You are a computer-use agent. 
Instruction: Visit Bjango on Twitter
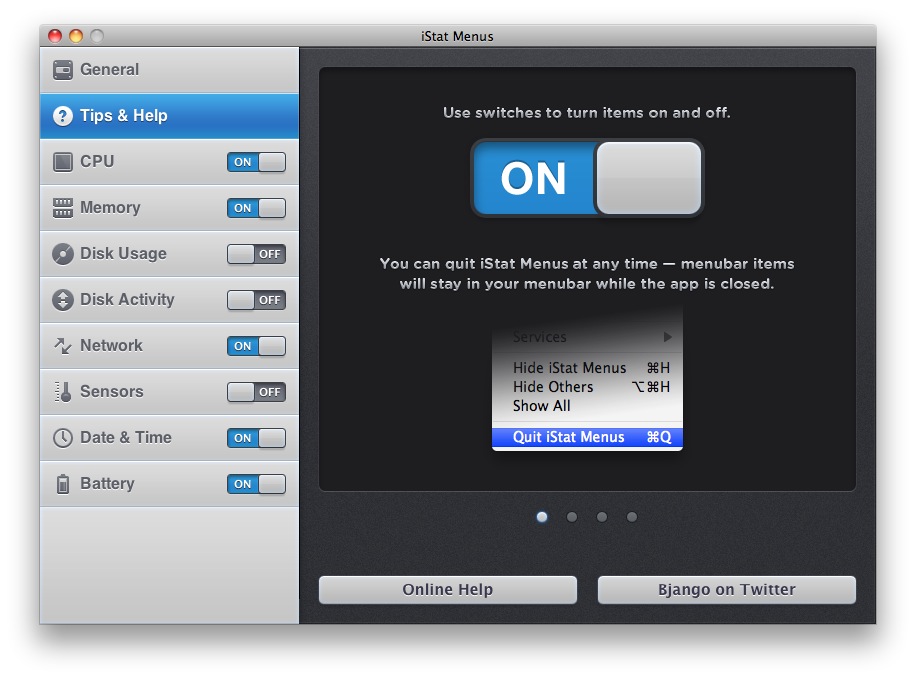[727, 590]
